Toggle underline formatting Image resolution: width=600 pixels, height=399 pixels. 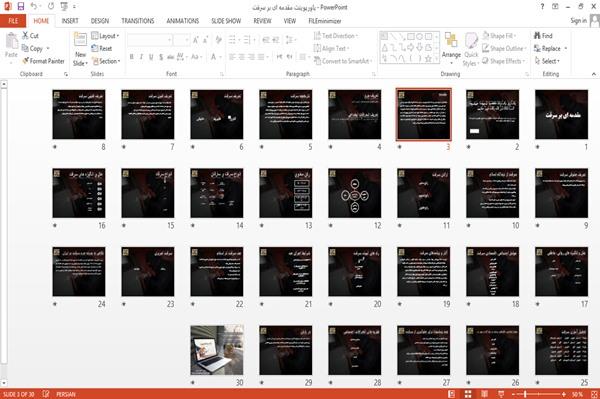(151, 57)
